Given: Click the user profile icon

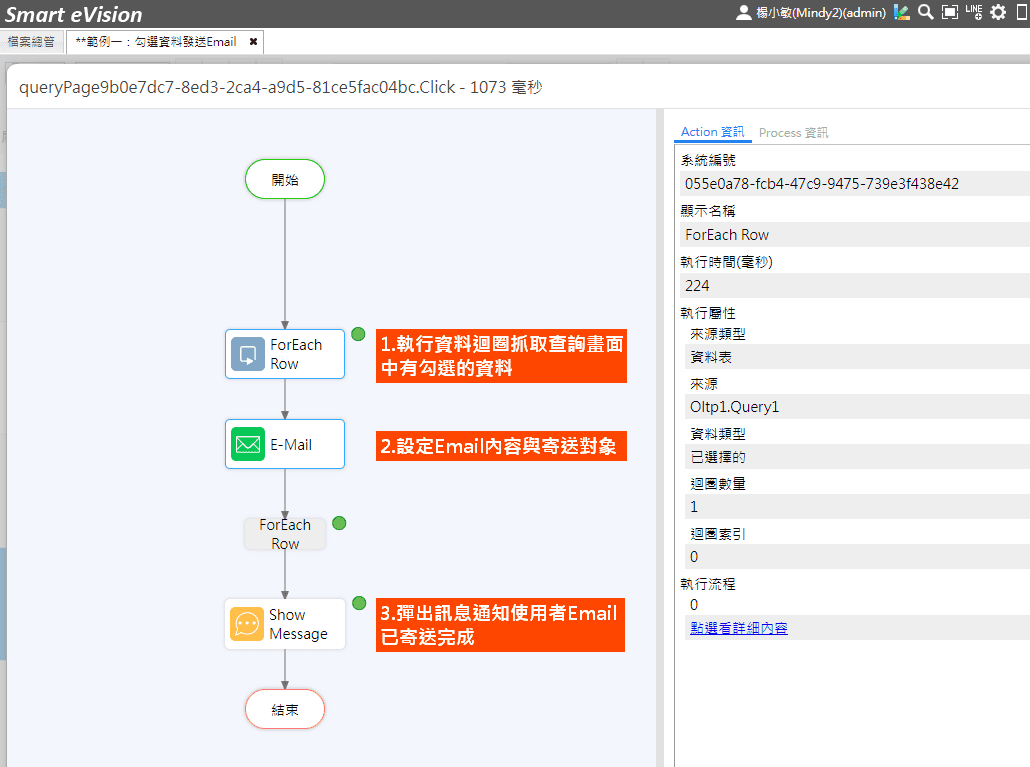Looking at the screenshot, I should click(743, 12).
